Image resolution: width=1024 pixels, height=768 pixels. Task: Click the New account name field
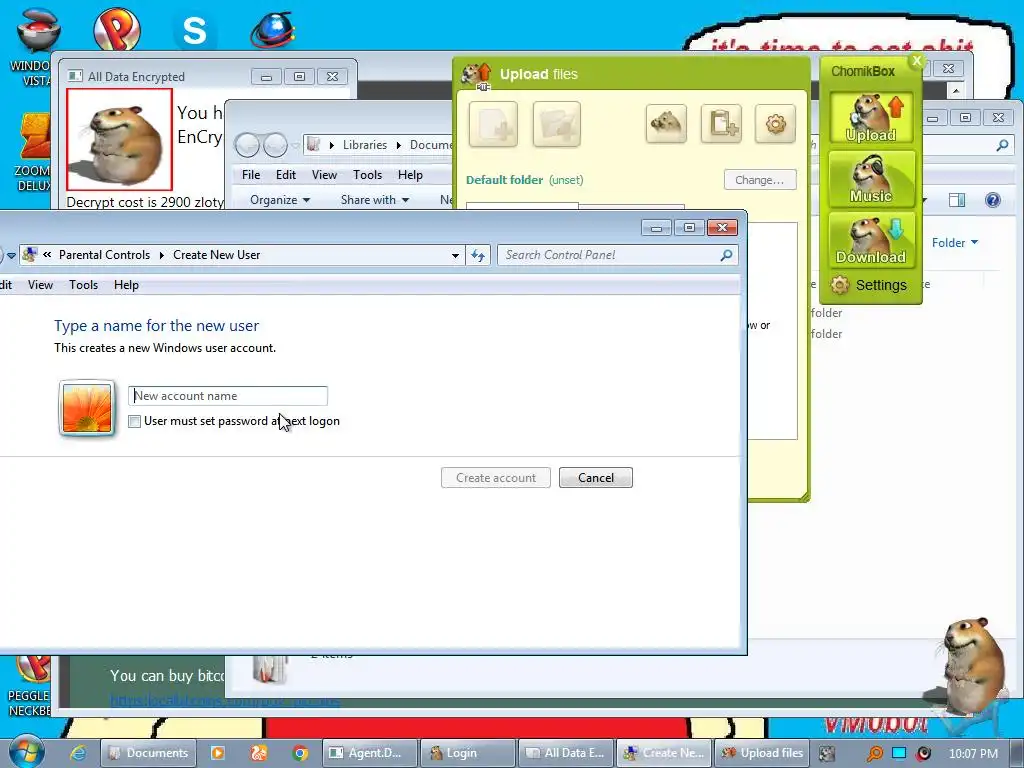click(228, 396)
